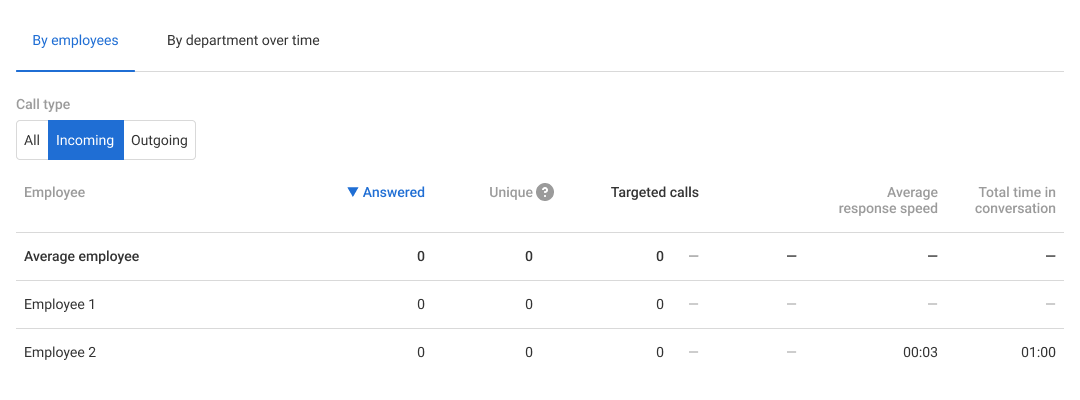Sort by Total time in conversation
The height and width of the screenshot is (400, 1080).
[x=1015, y=200]
